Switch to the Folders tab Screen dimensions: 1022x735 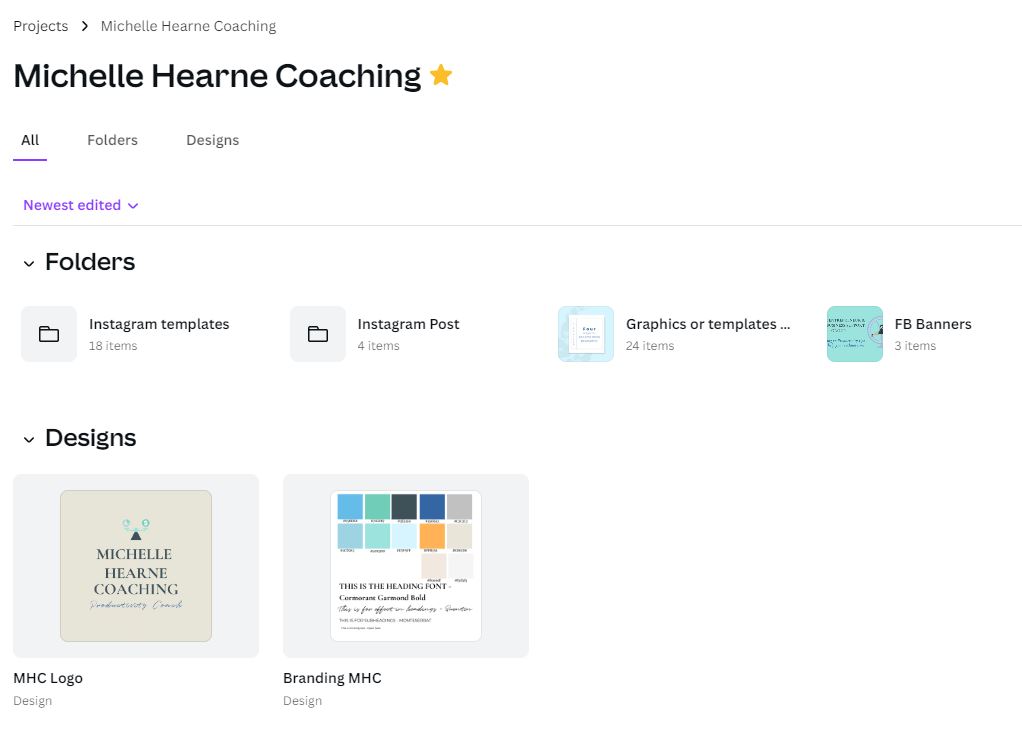112,140
